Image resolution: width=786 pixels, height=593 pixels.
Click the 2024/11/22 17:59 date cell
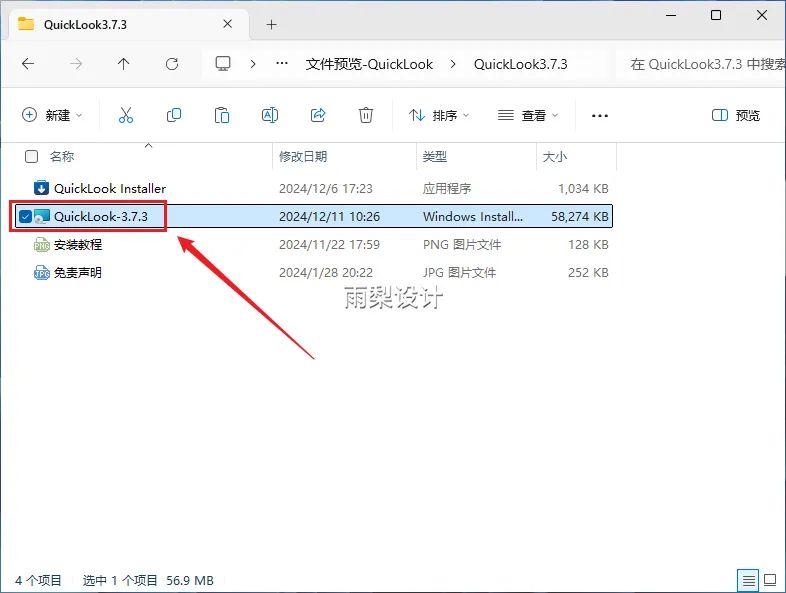point(329,245)
